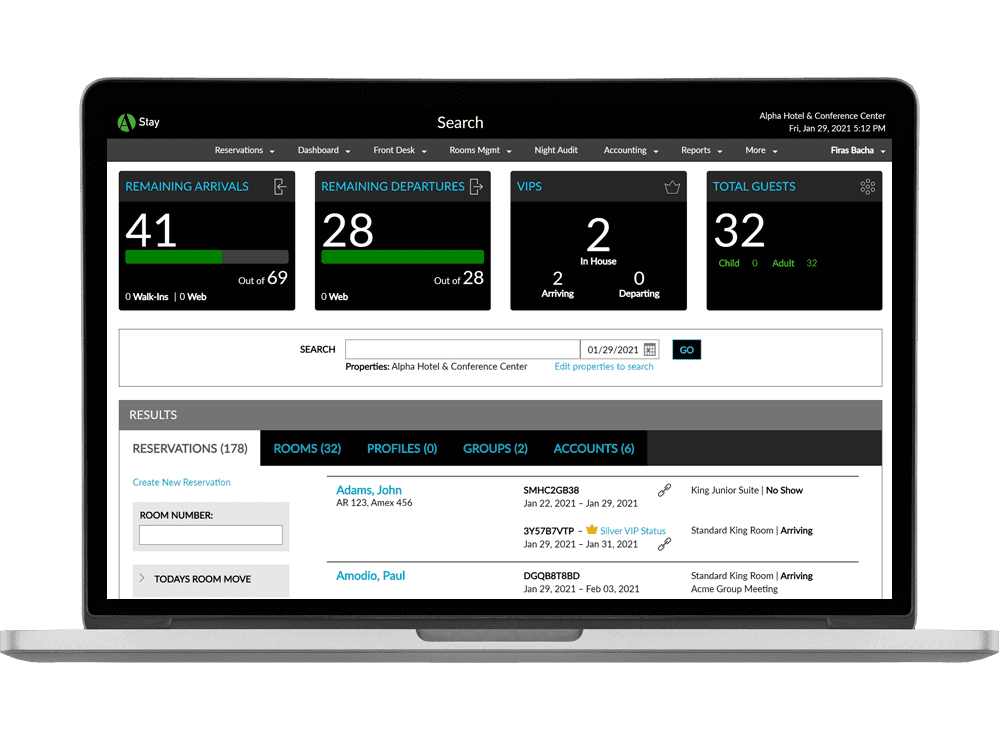
Task: Click the Stay logo icon
Action: coord(126,122)
